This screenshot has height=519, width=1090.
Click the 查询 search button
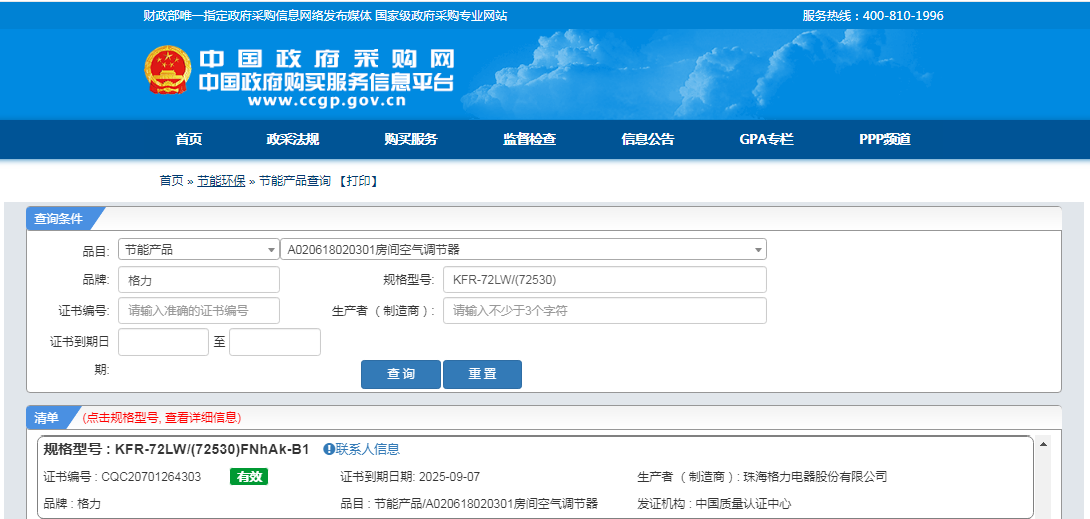401,374
